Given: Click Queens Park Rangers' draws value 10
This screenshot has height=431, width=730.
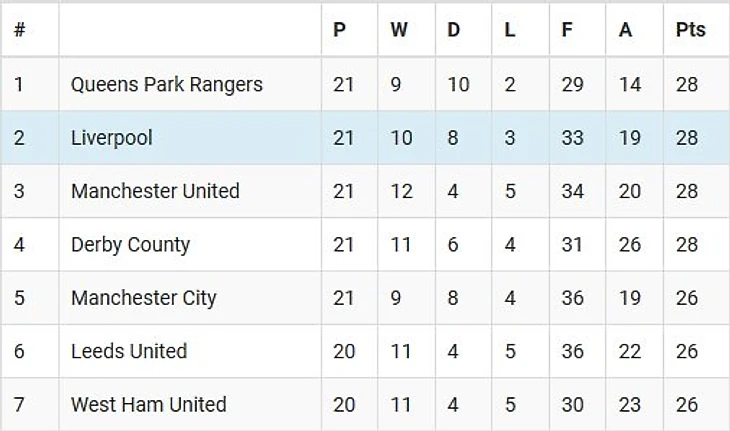Looking at the screenshot, I should click(x=458, y=84).
